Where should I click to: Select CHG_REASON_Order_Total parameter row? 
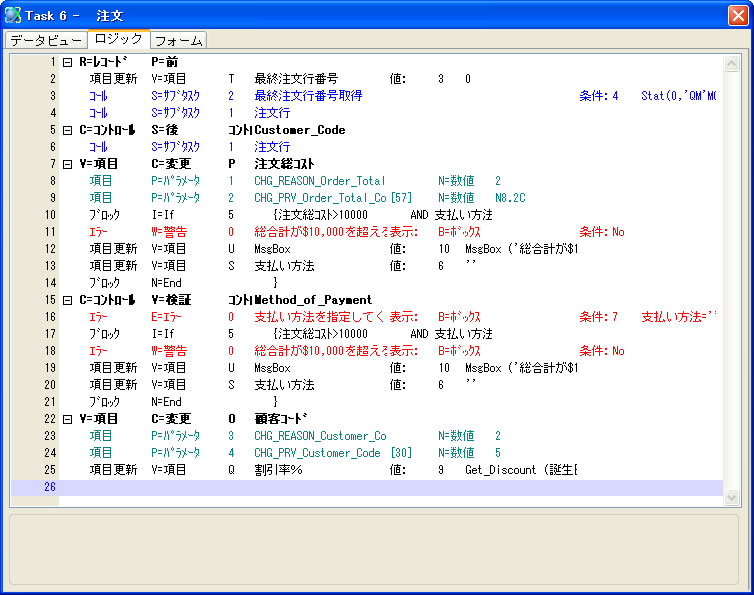pyautogui.click(x=367, y=181)
